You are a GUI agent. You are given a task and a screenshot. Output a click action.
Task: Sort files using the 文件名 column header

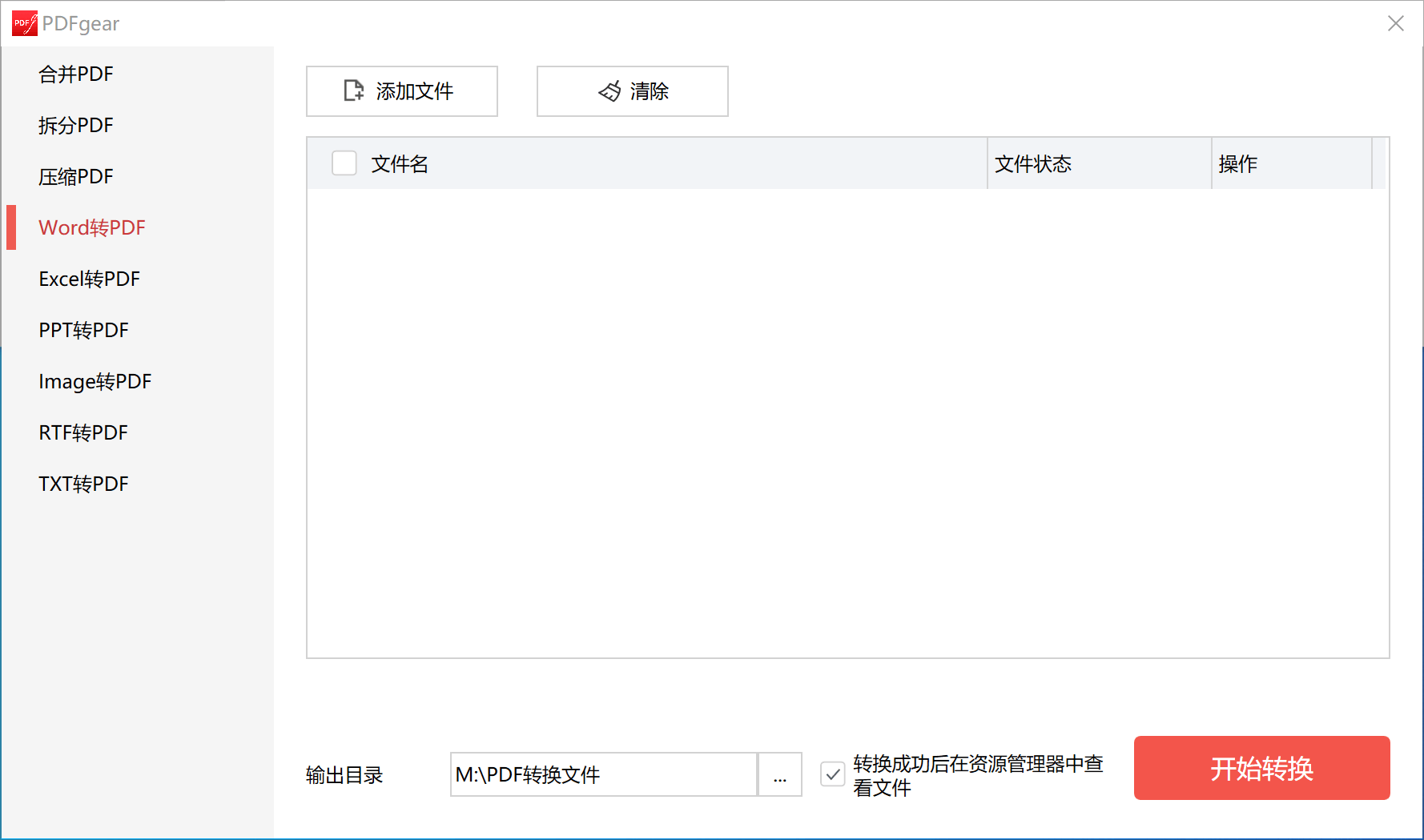tap(398, 163)
